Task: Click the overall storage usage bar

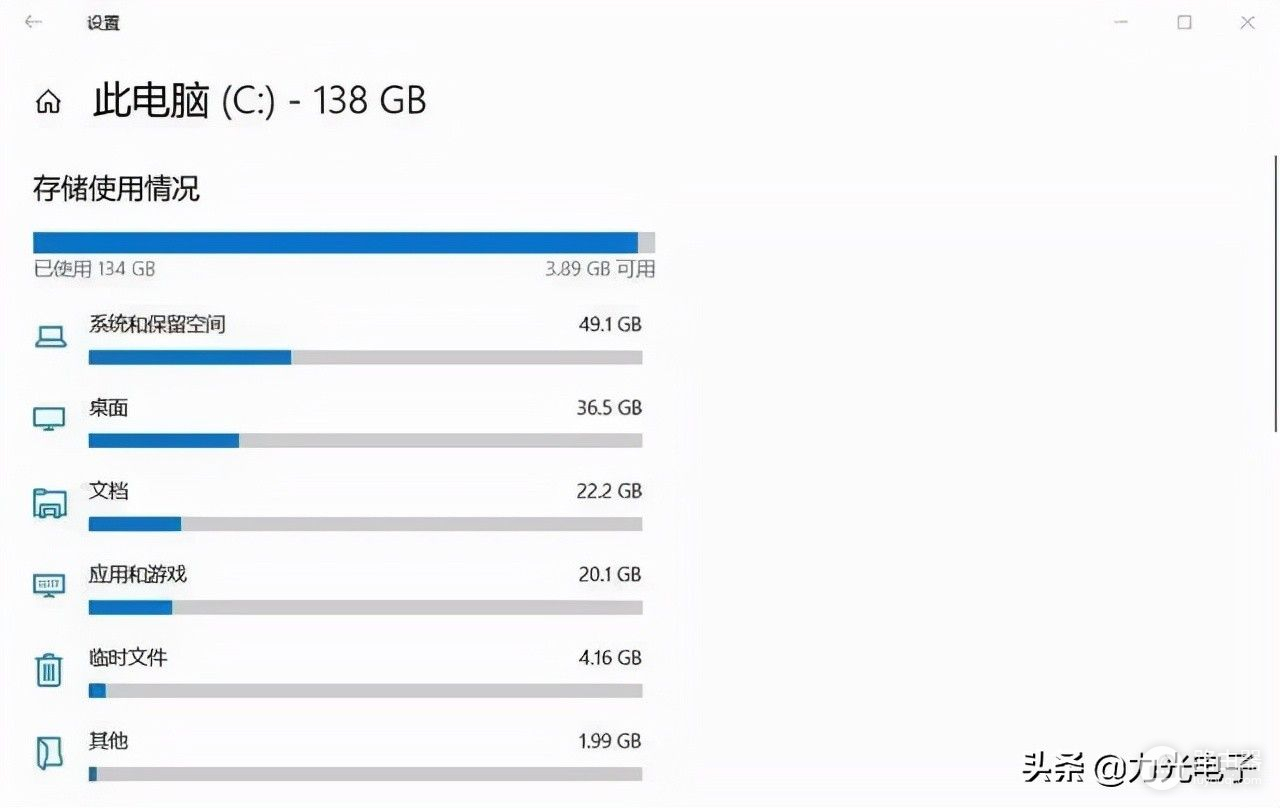Action: click(344, 243)
